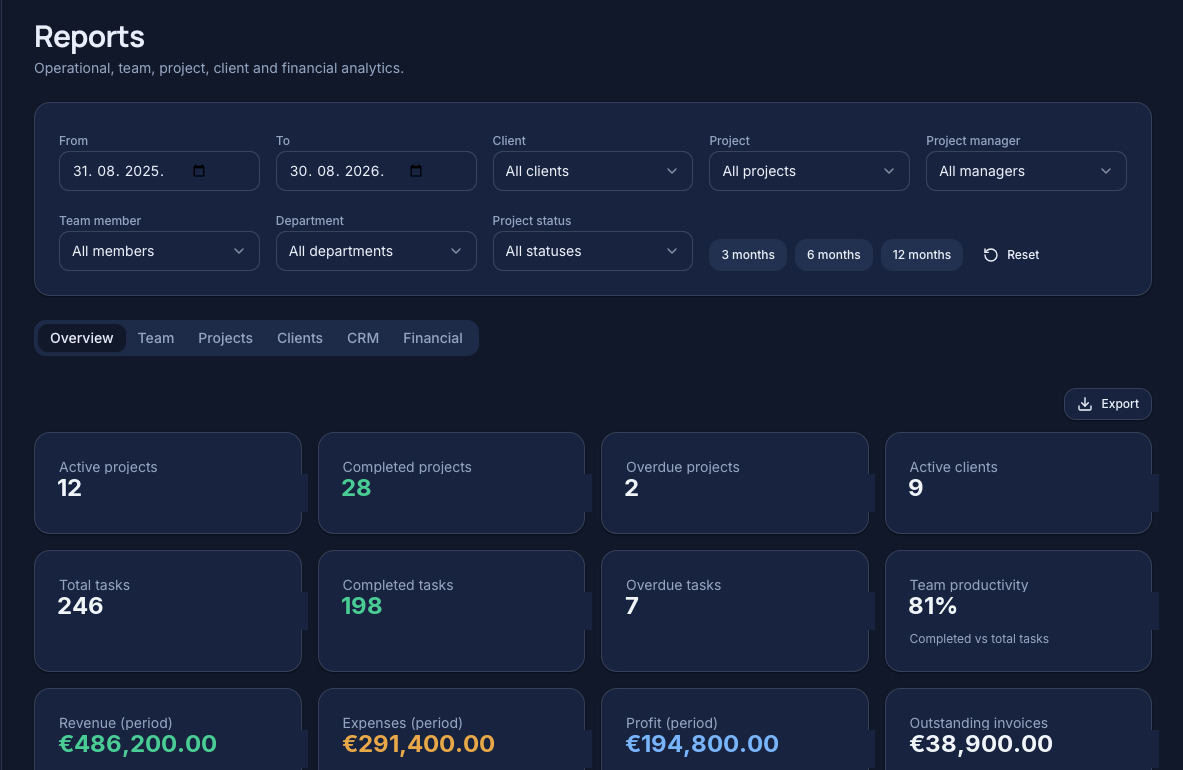
Task: Click the Completed projects card
Action: point(451,483)
